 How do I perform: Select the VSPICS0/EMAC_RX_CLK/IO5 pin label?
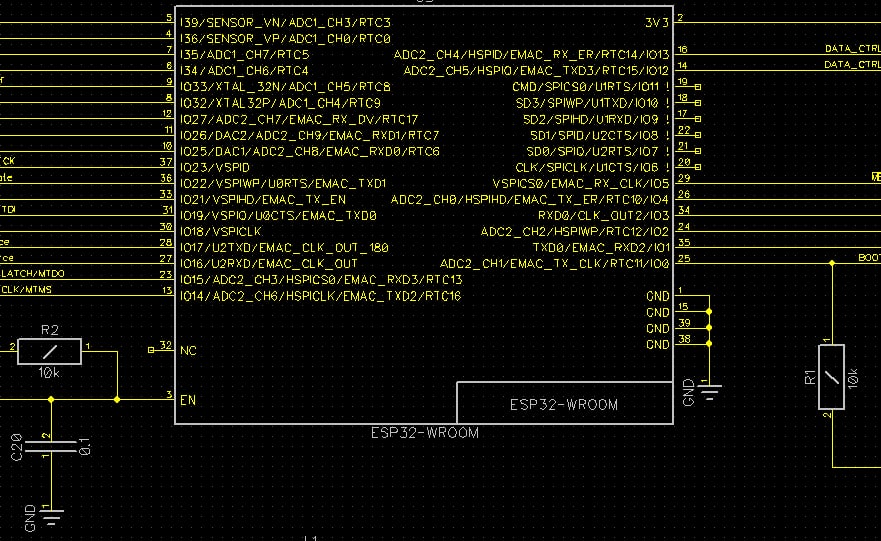point(581,184)
